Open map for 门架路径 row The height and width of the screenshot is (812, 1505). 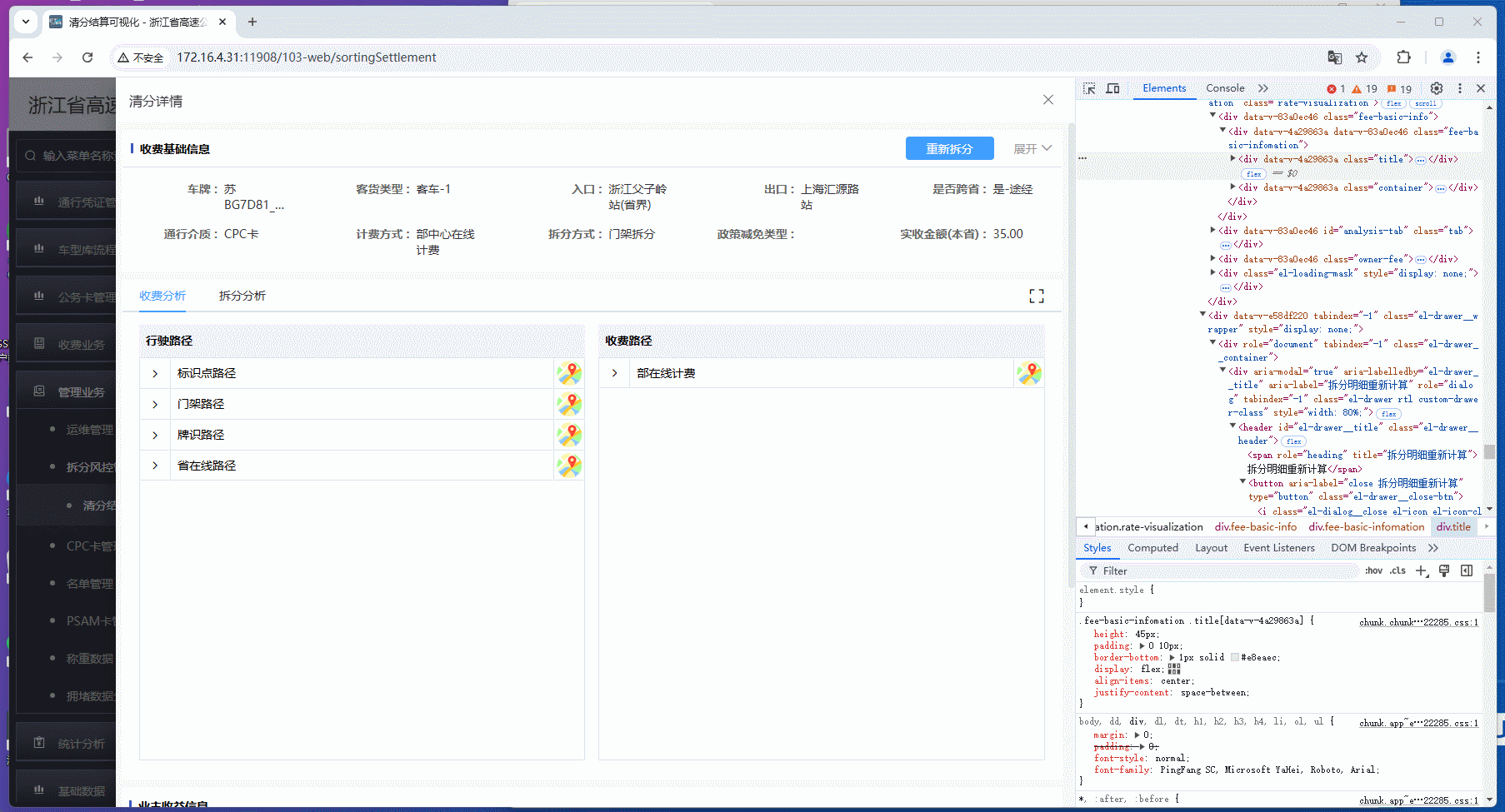pos(569,404)
